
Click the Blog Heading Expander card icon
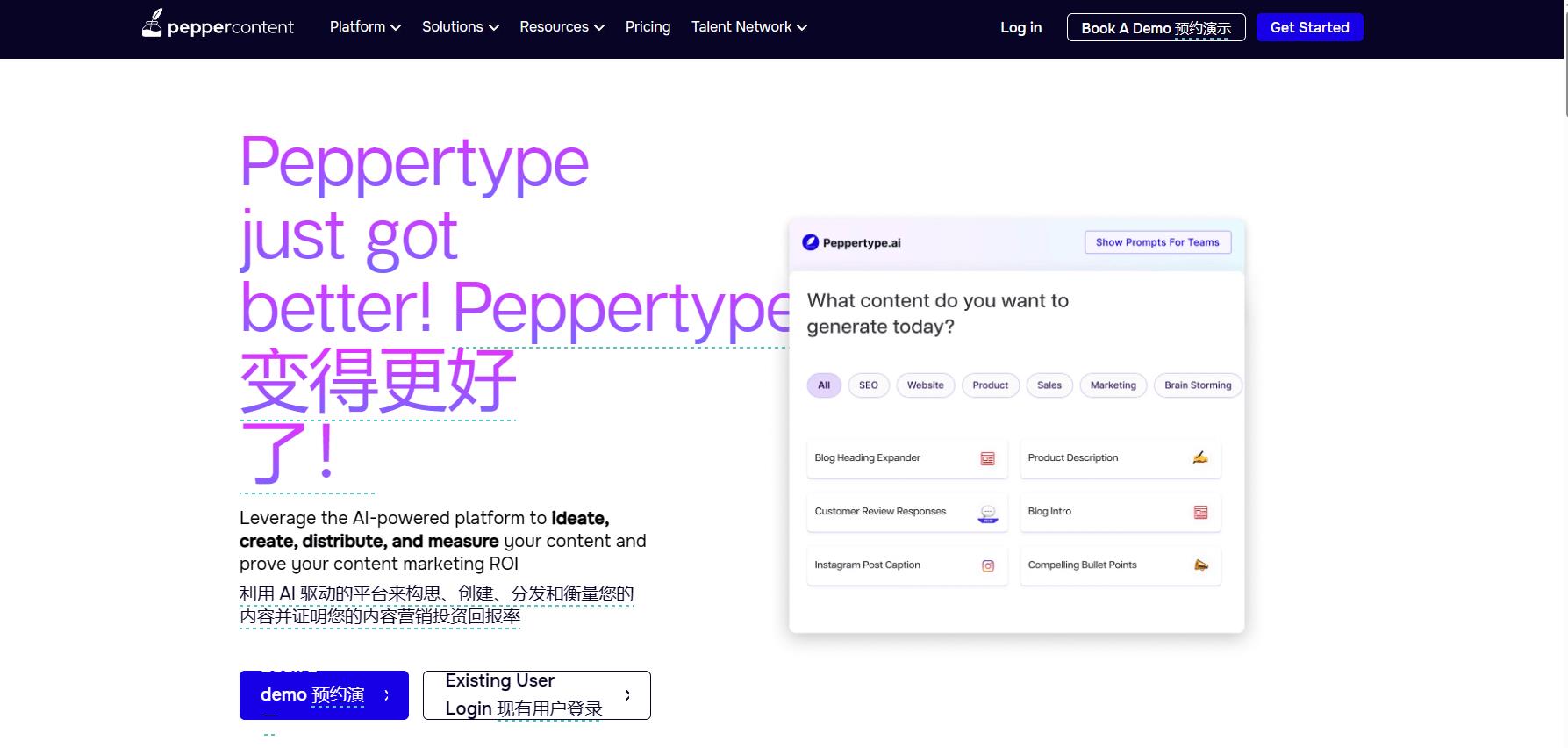click(987, 458)
